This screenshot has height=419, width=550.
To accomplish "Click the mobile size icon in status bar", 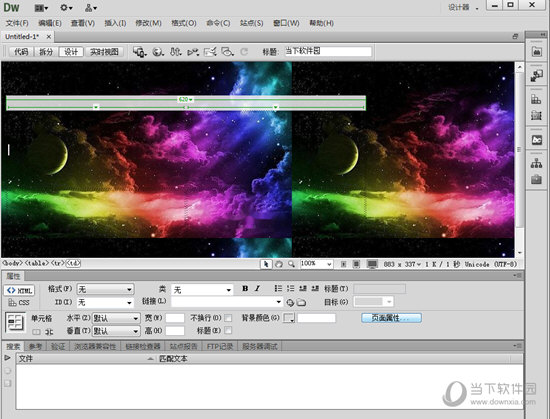I will pyautogui.click(x=343, y=264).
